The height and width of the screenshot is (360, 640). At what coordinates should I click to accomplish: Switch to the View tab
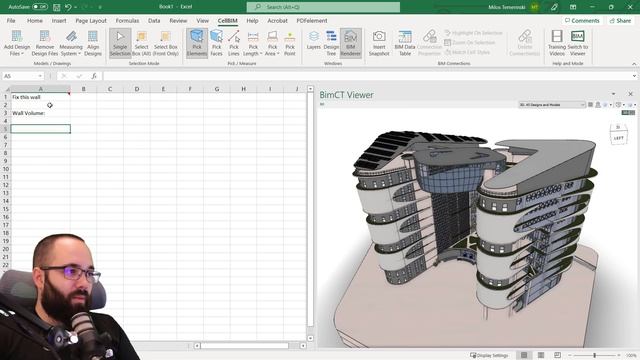202,20
